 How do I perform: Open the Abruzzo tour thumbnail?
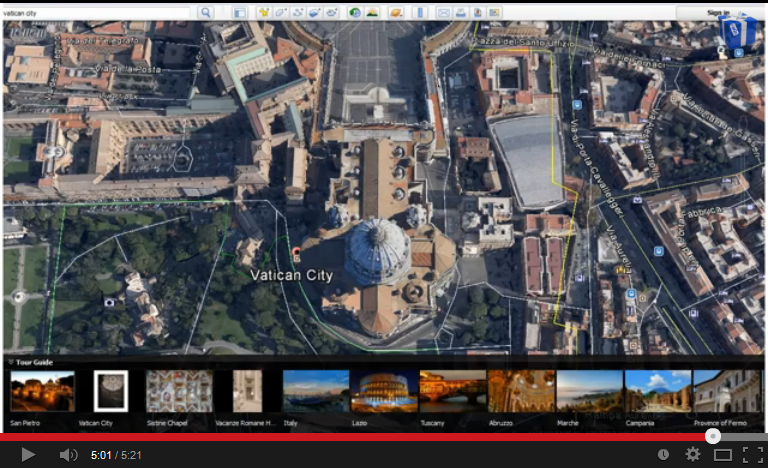[x=521, y=391]
